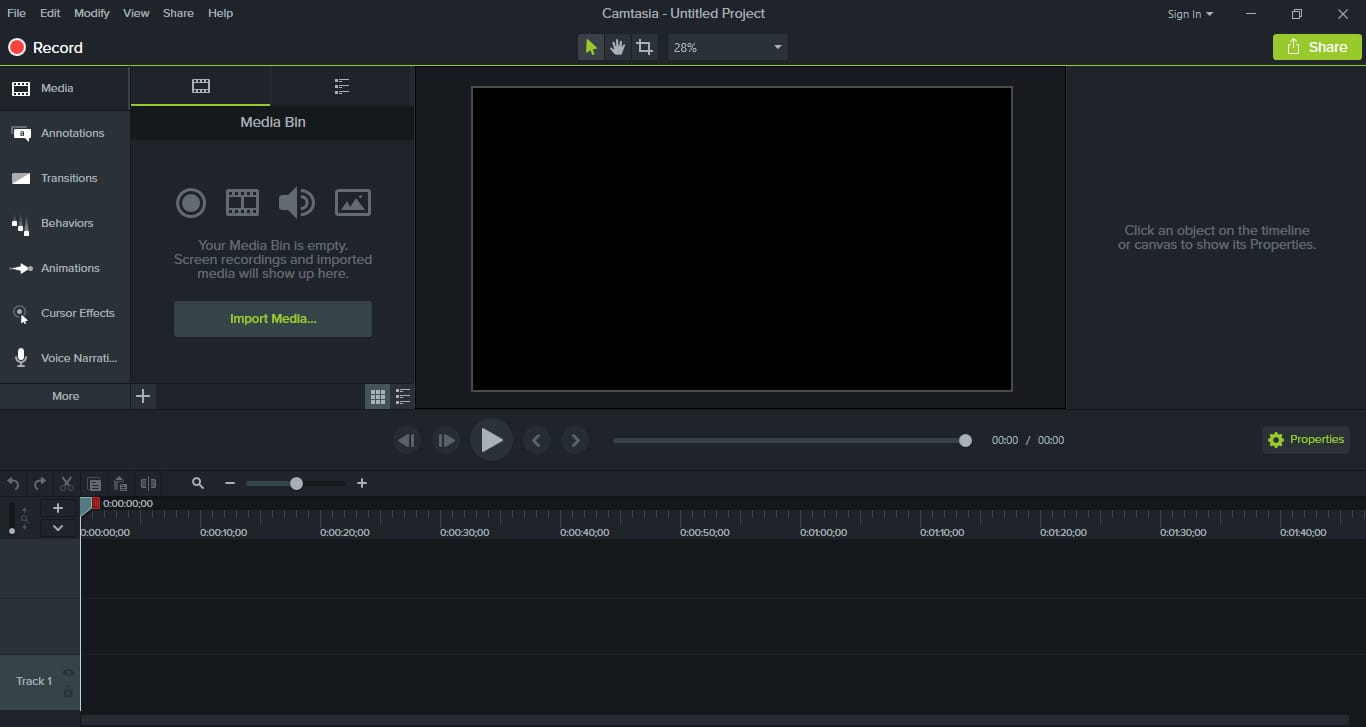Copy selection with the timeline copy icon
Screen dimensions: 1366x727
tap(94, 484)
